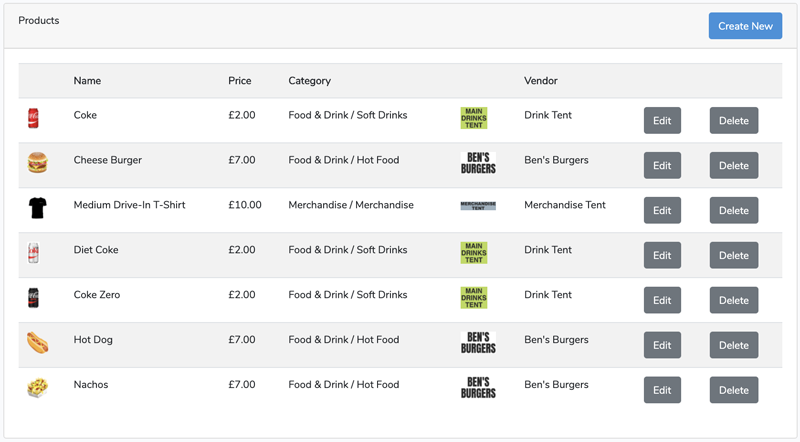Click the Cheese Burger product image
This screenshot has height=442, width=800.
(x=37, y=163)
